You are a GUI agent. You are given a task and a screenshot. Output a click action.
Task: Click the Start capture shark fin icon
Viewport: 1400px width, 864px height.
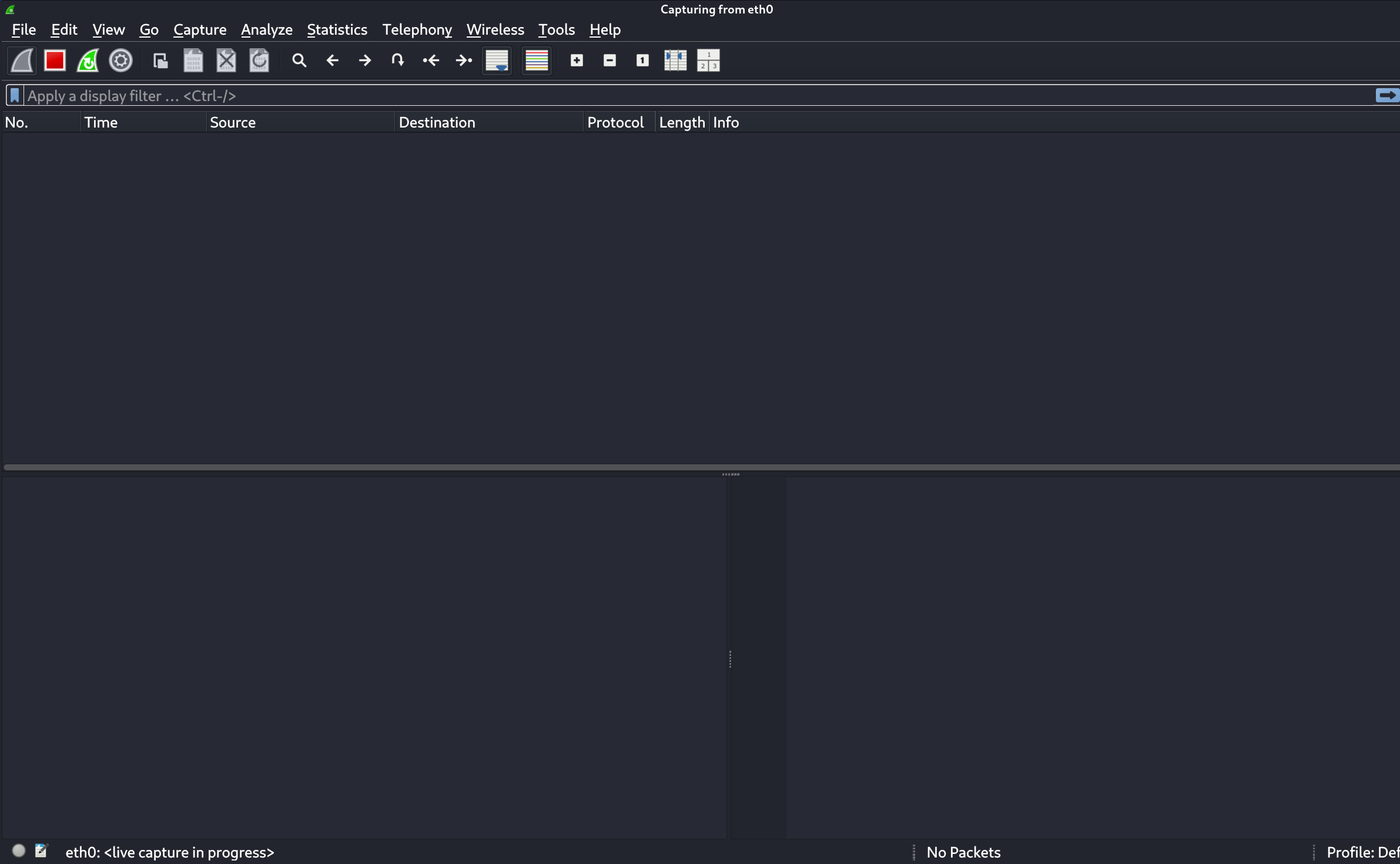(22, 61)
